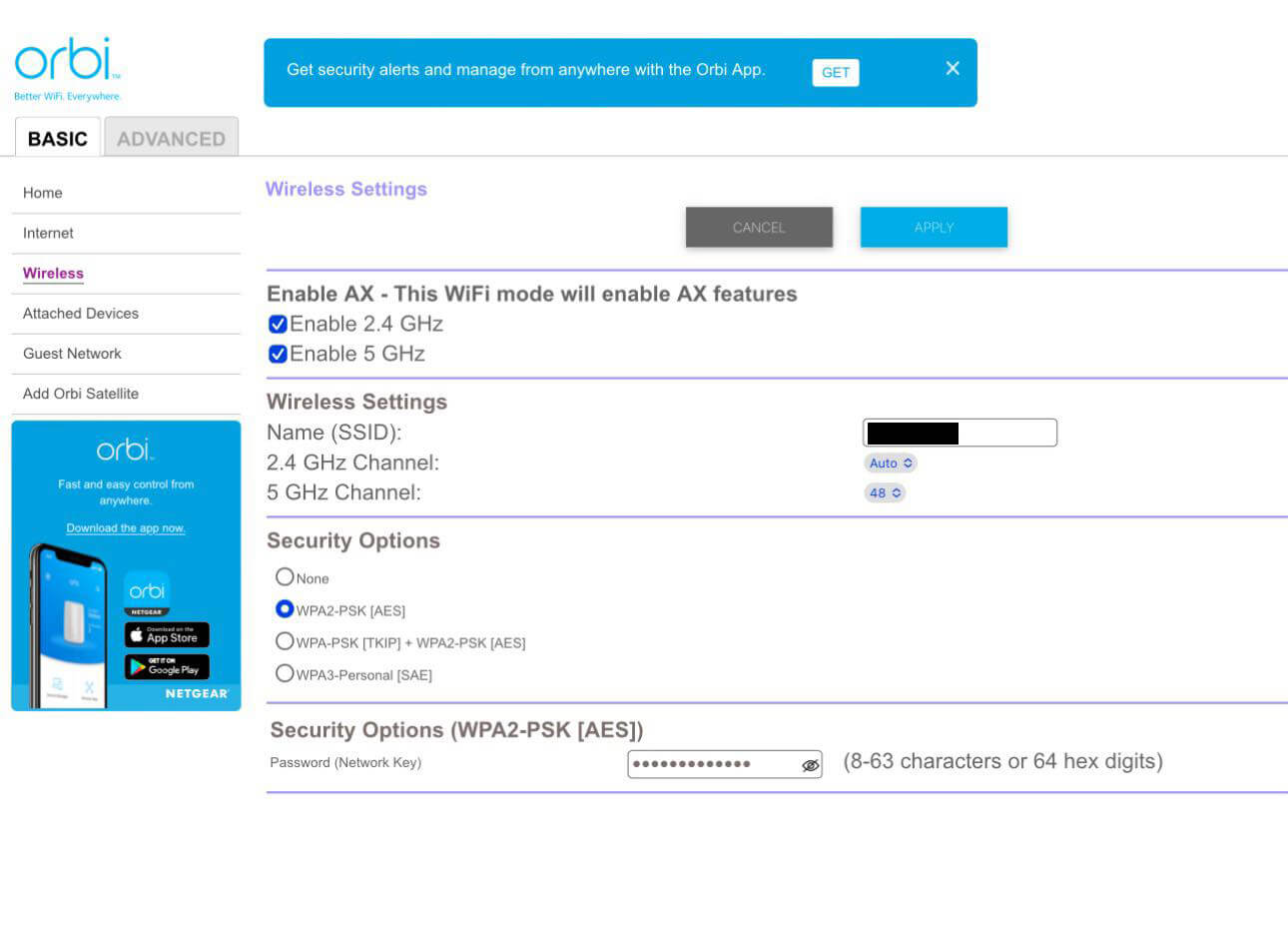The width and height of the screenshot is (1288, 934).
Task: Open Attached Devices in sidebar
Action: point(81,314)
